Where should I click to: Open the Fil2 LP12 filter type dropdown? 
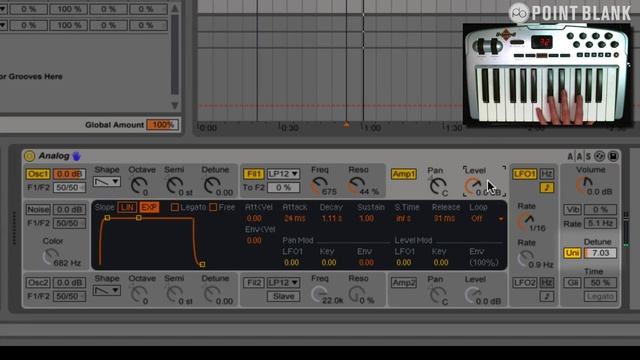point(283,282)
